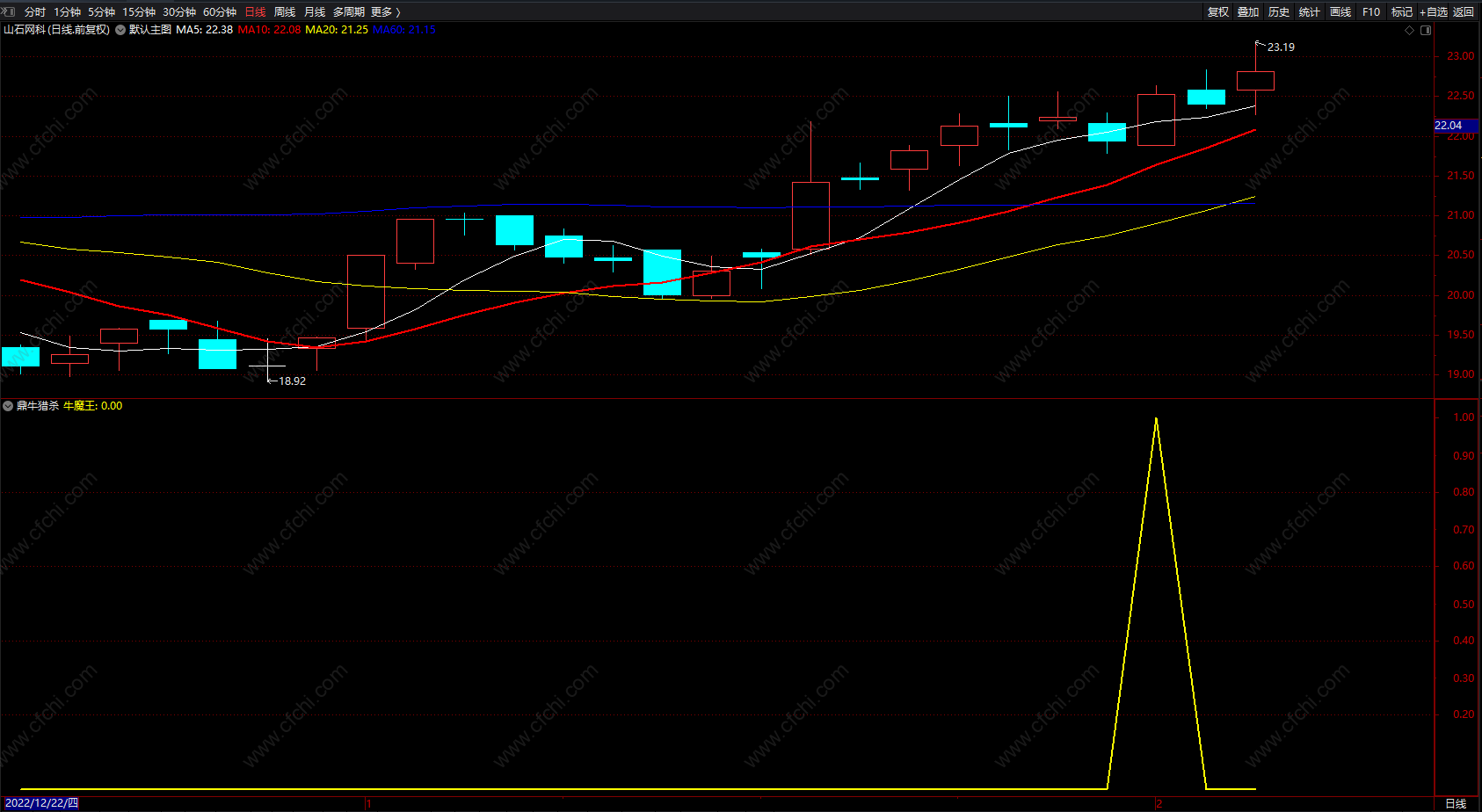Click the MA5: 22.38 label
Screen dimensions: 1482x812
(x=204, y=30)
